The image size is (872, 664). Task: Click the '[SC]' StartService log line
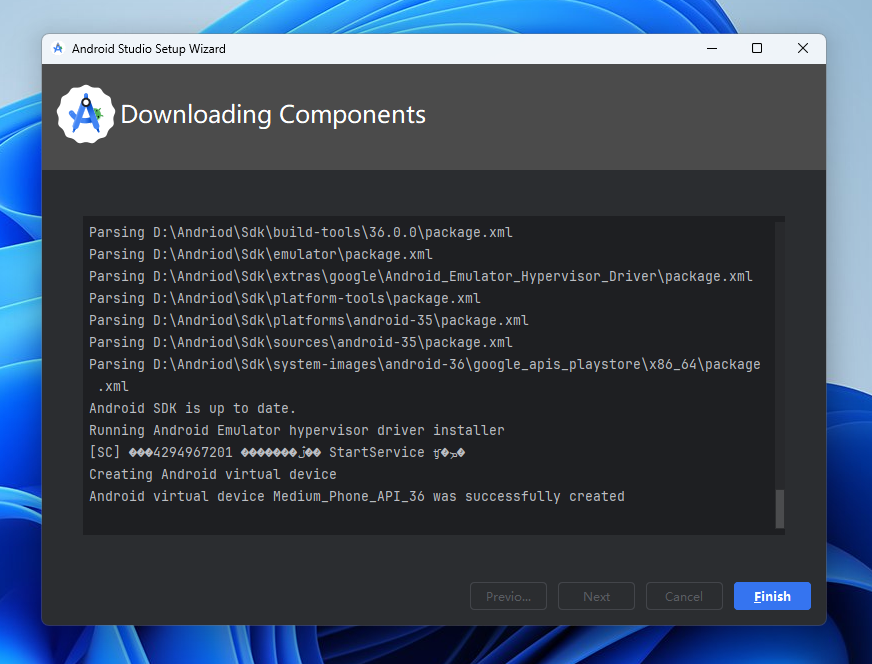[x=277, y=452]
